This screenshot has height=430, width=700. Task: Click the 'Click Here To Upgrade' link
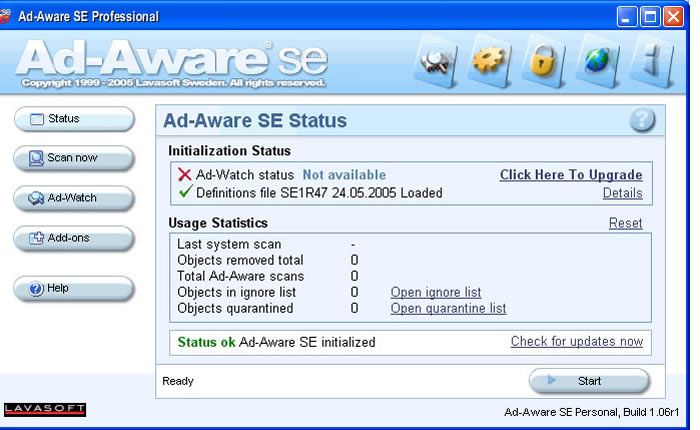(571, 175)
